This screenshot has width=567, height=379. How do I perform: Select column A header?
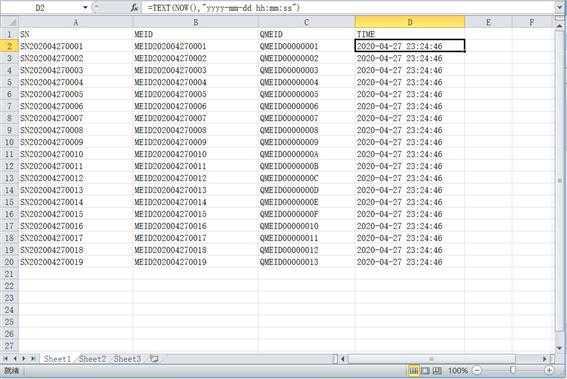76,22
